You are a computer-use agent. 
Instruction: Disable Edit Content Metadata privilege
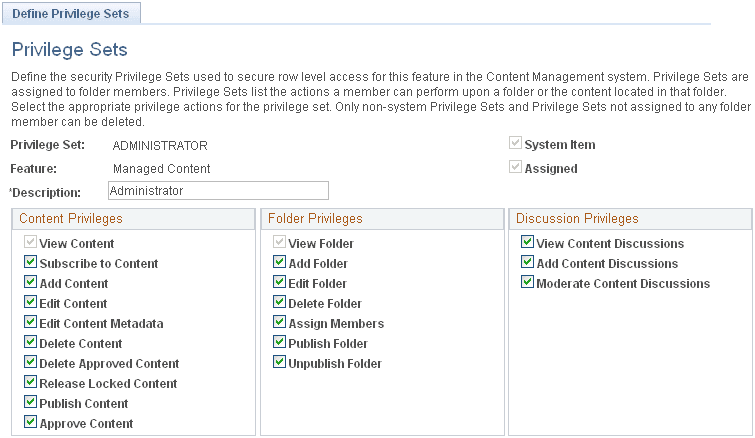[31, 324]
